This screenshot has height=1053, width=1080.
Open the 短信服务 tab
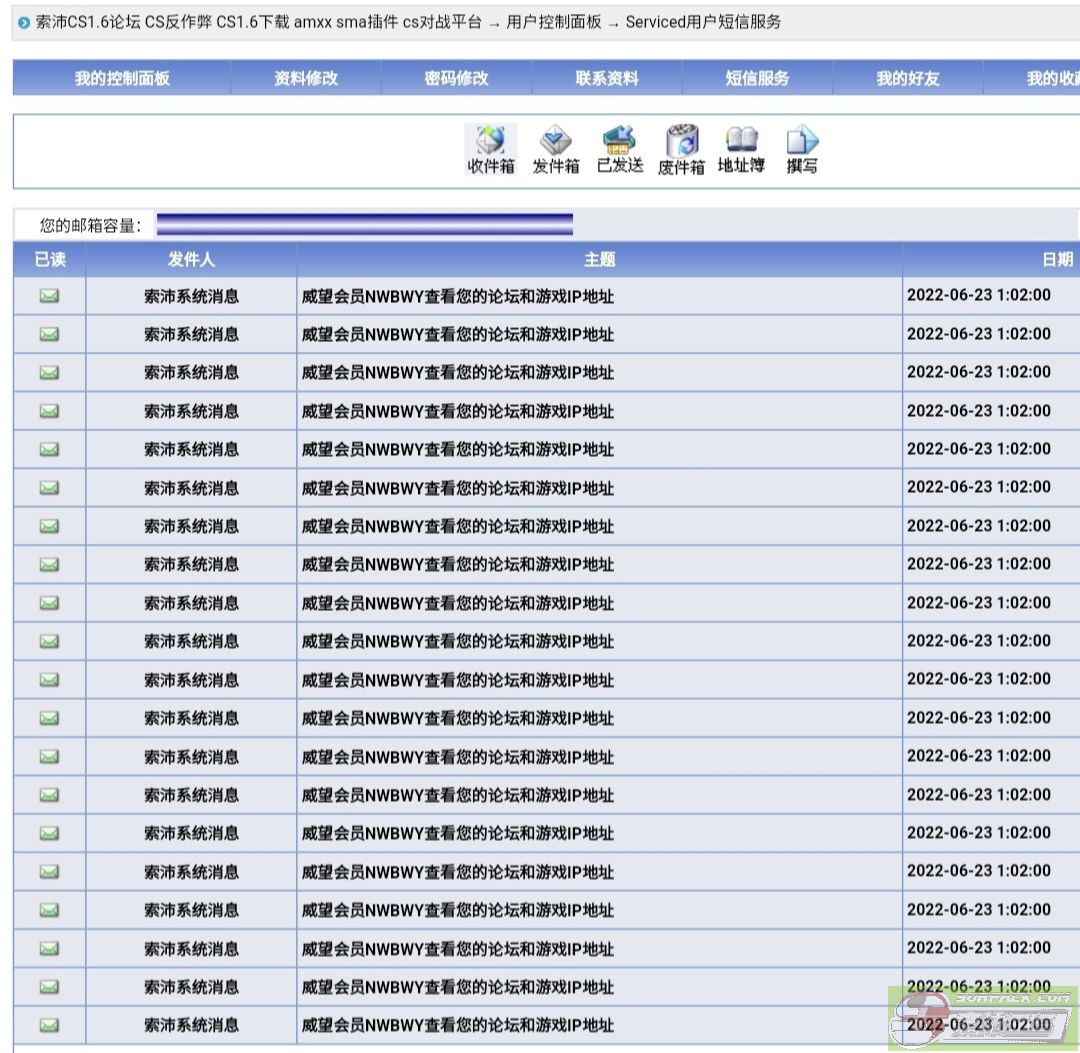[757, 79]
